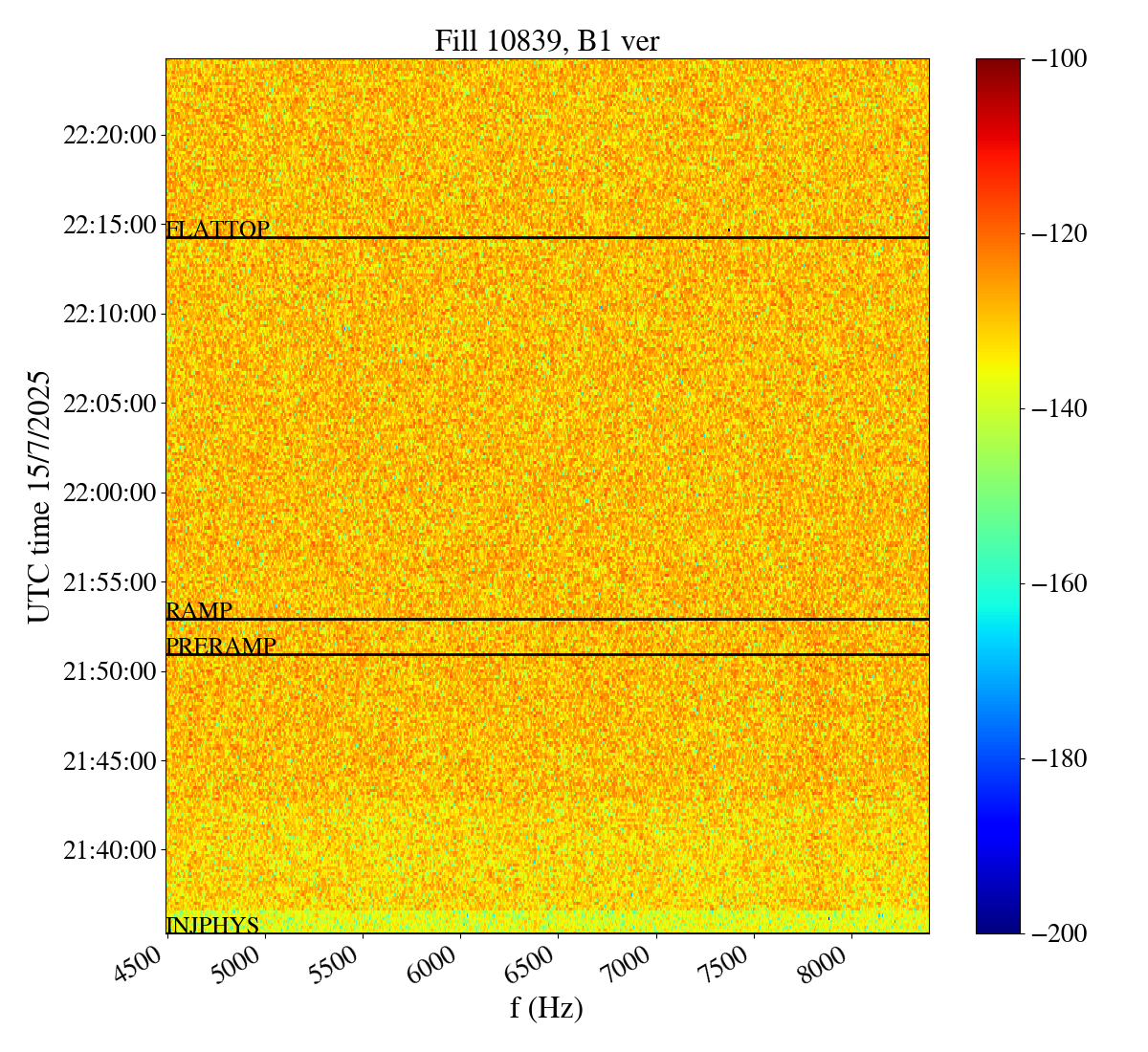This screenshot has width=1148, height=1052.
Task: Click the −140 colorbar tick label
Action: (x=1060, y=408)
